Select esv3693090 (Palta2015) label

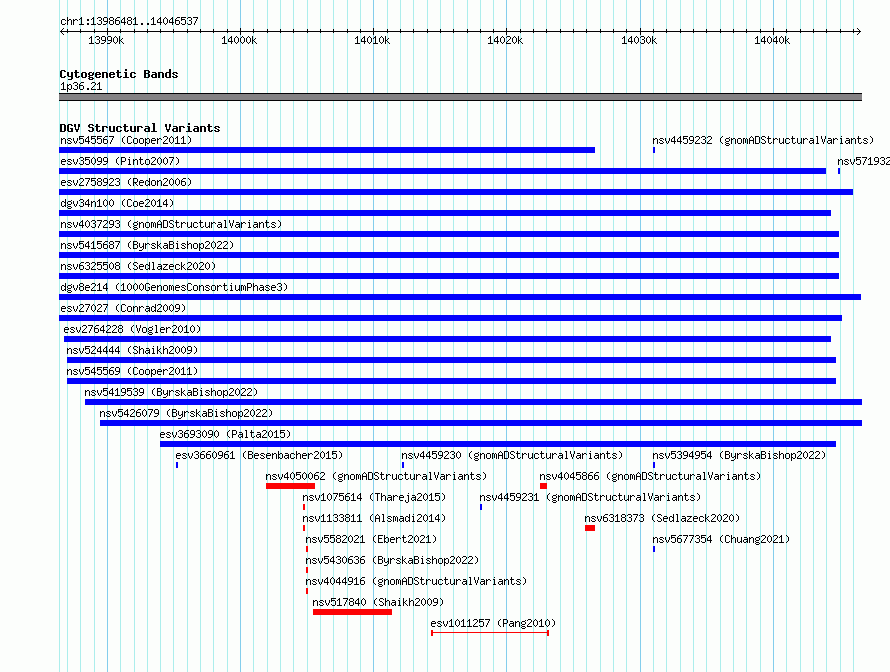tap(225, 434)
